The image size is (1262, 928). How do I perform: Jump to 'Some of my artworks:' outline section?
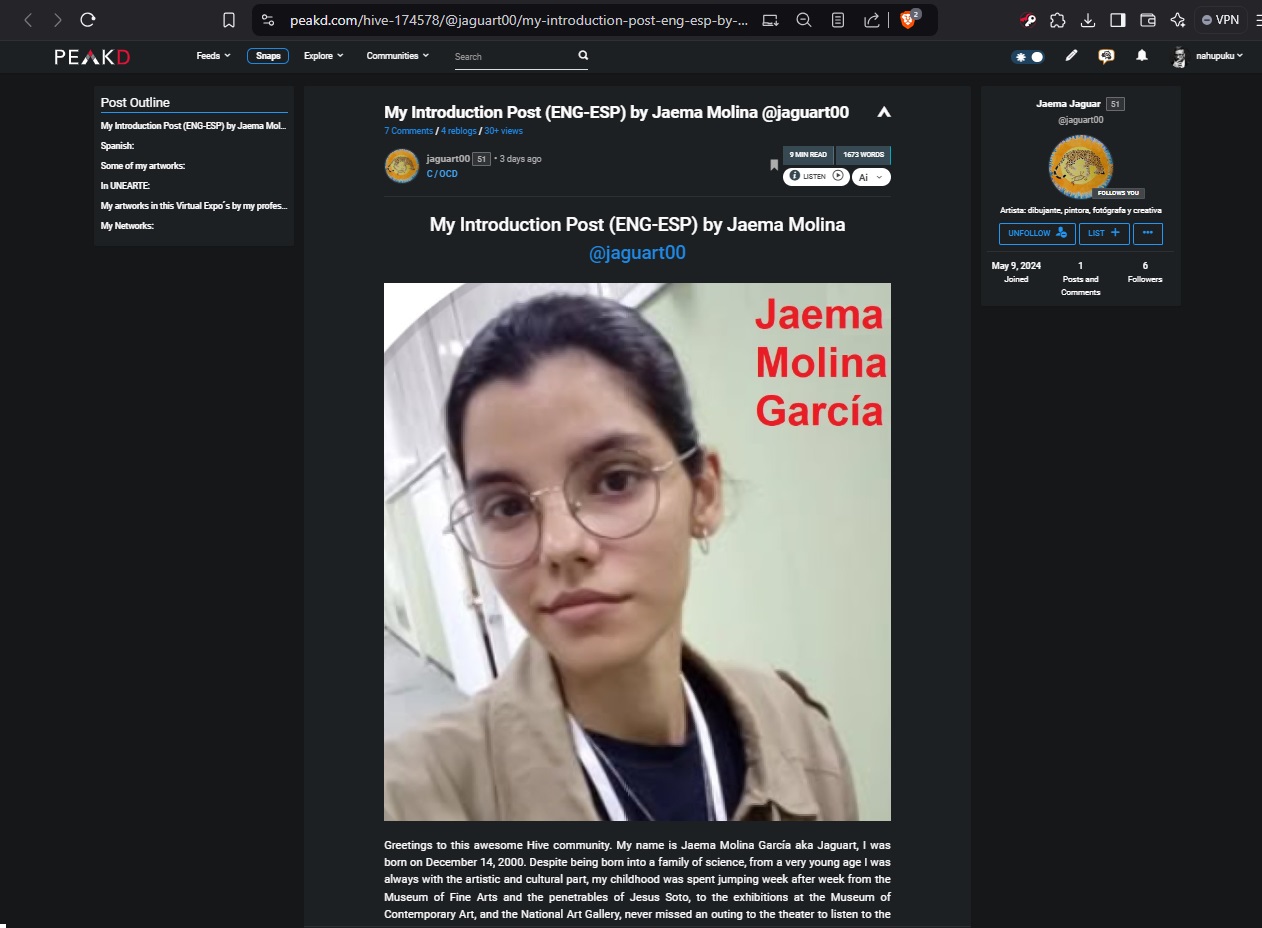pos(142,166)
